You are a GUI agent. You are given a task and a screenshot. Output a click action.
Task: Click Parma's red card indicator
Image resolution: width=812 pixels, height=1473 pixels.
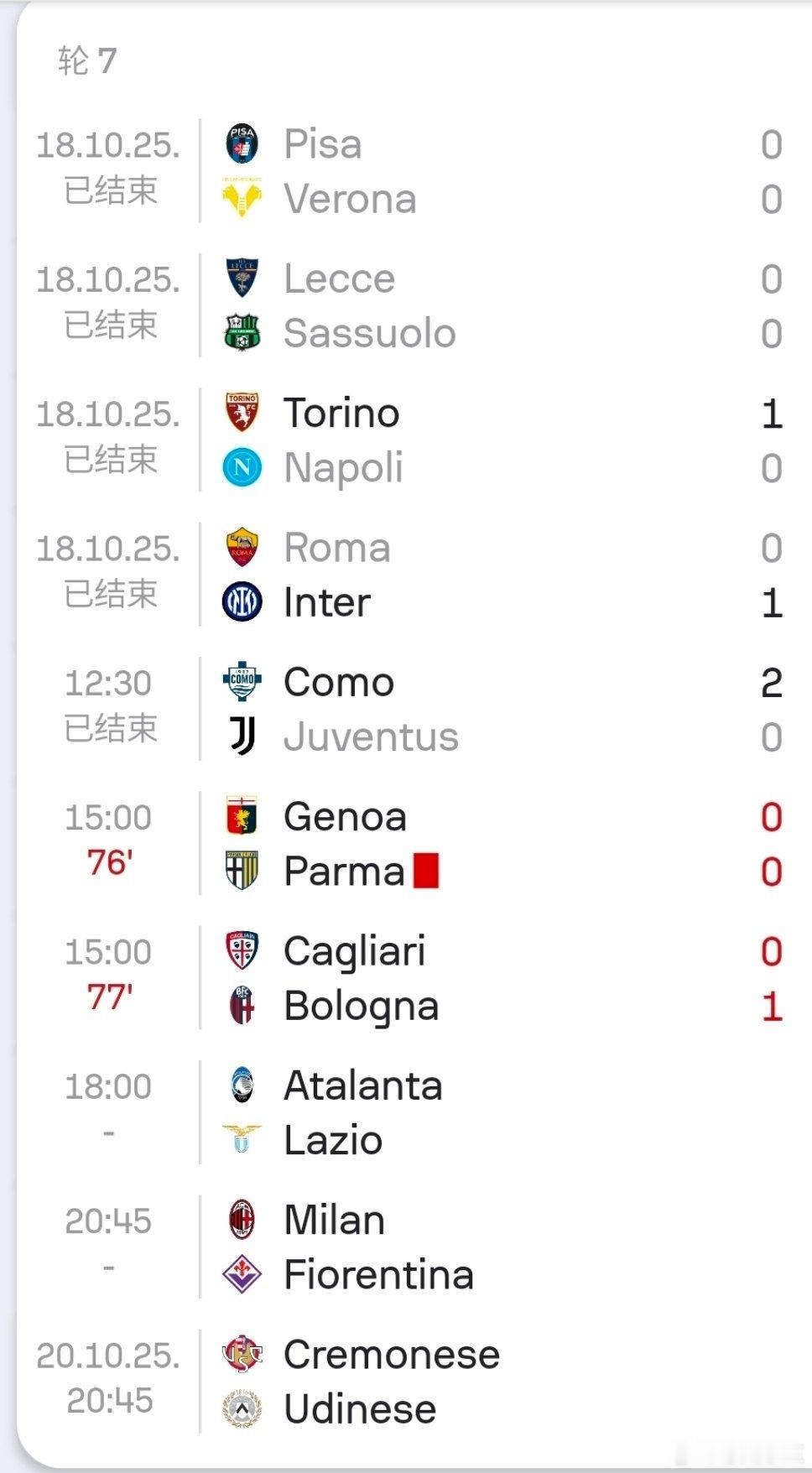[426, 871]
